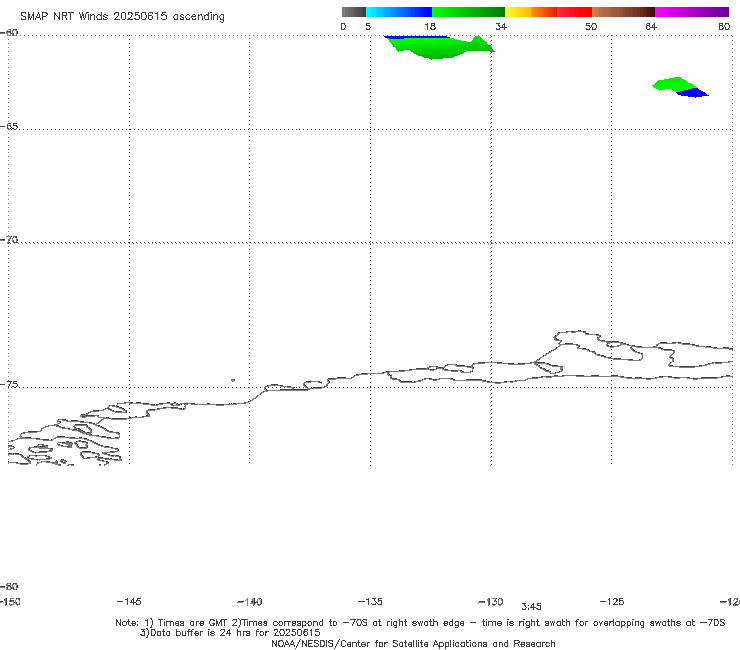
Task: Click the color bar label '50'
Action: point(591,27)
